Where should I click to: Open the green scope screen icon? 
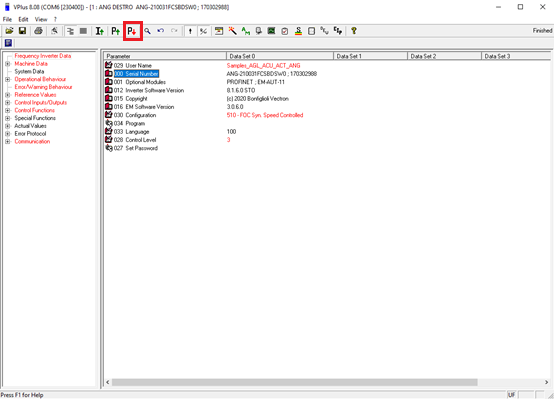click(x=271, y=31)
